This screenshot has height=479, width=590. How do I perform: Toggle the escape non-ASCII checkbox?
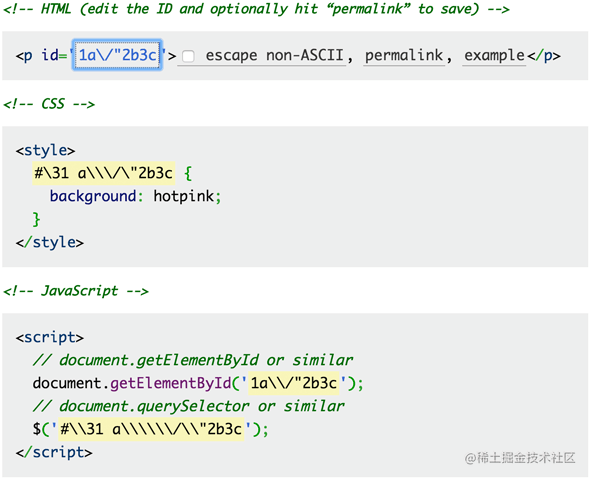[188, 56]
